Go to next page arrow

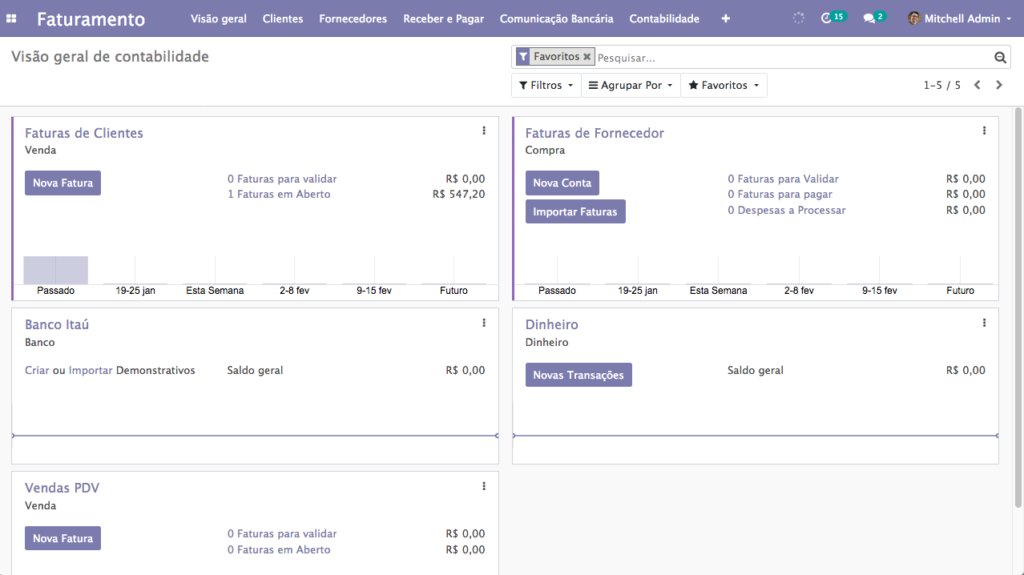point(999,85)
